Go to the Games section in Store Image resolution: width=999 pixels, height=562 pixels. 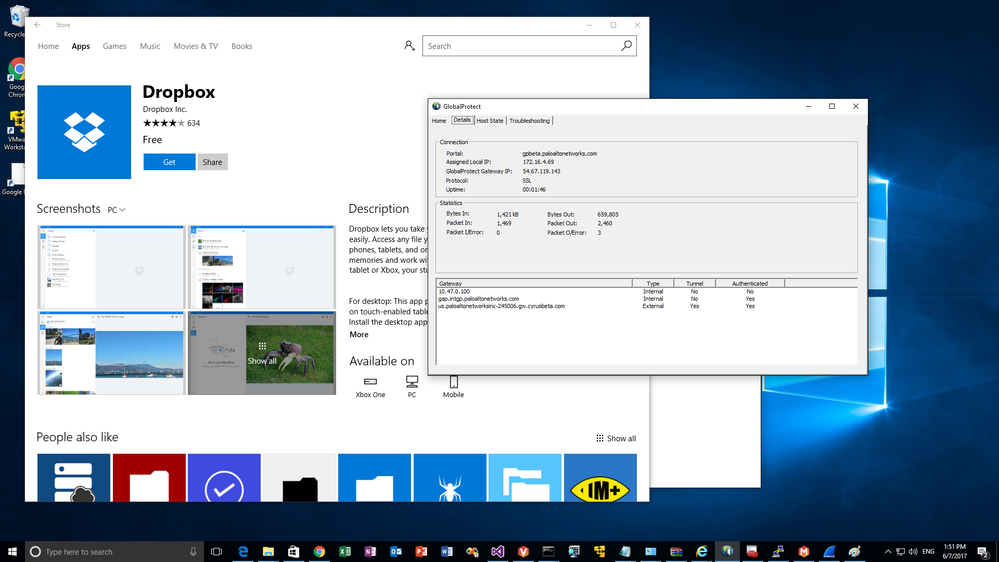tap(114, 46)
